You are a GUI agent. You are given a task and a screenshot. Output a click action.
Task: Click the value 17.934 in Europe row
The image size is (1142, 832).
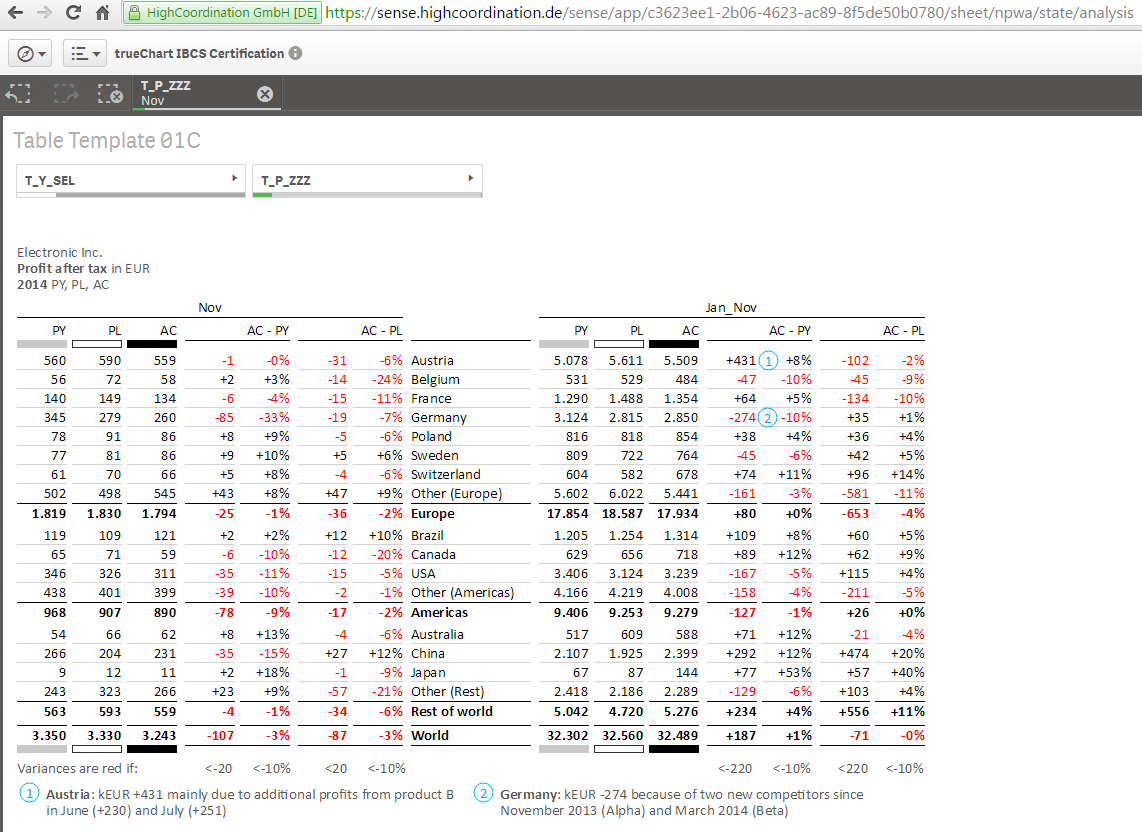click(x=677, y=514)
